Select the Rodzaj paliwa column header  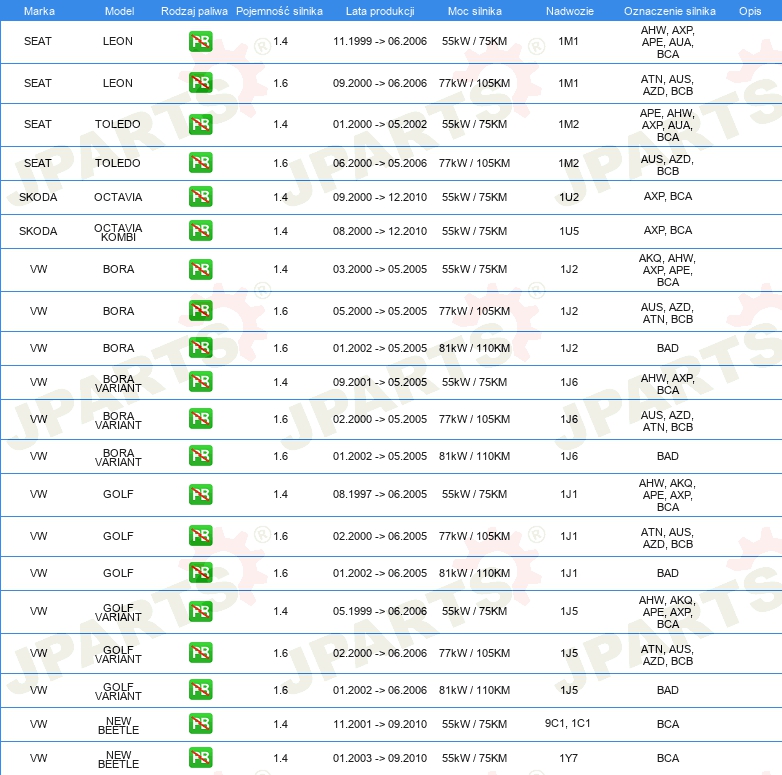click(194, 11)
